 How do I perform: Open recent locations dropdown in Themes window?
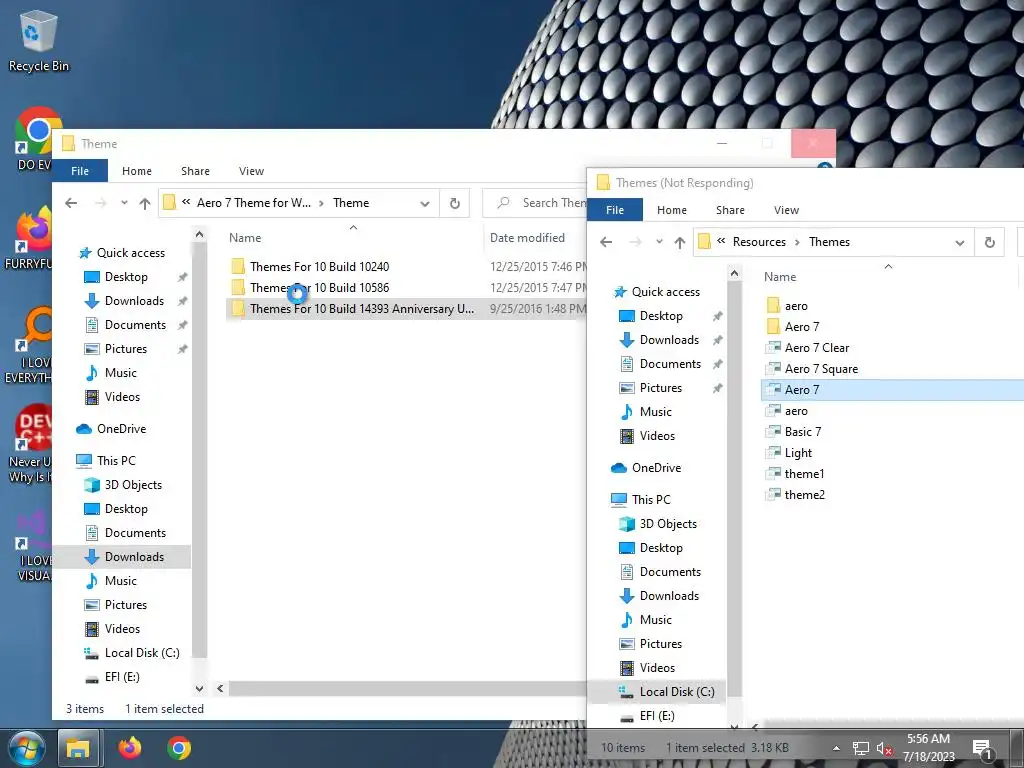(x=659, y=242)
